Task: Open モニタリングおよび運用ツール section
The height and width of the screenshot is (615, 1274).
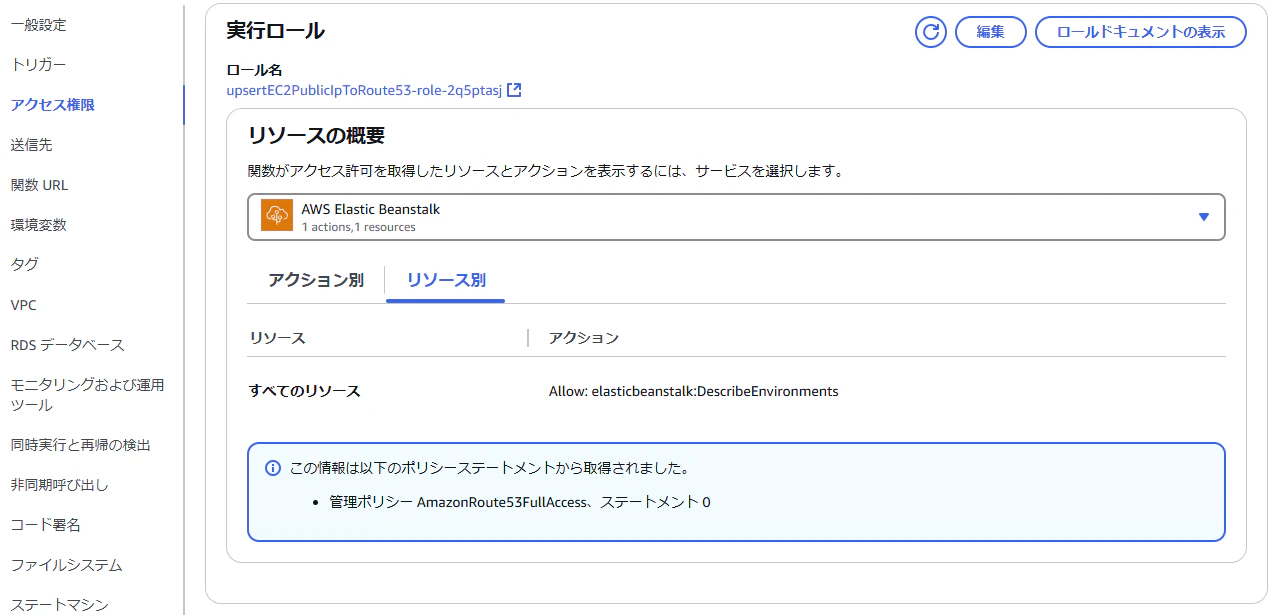Action: [88, 395]
